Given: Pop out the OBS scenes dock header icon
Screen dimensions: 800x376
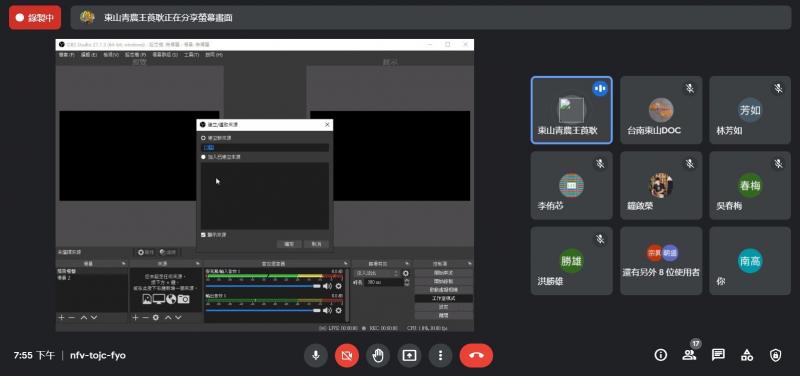Looking at the screenshot, I should click(x=123, y=264).
